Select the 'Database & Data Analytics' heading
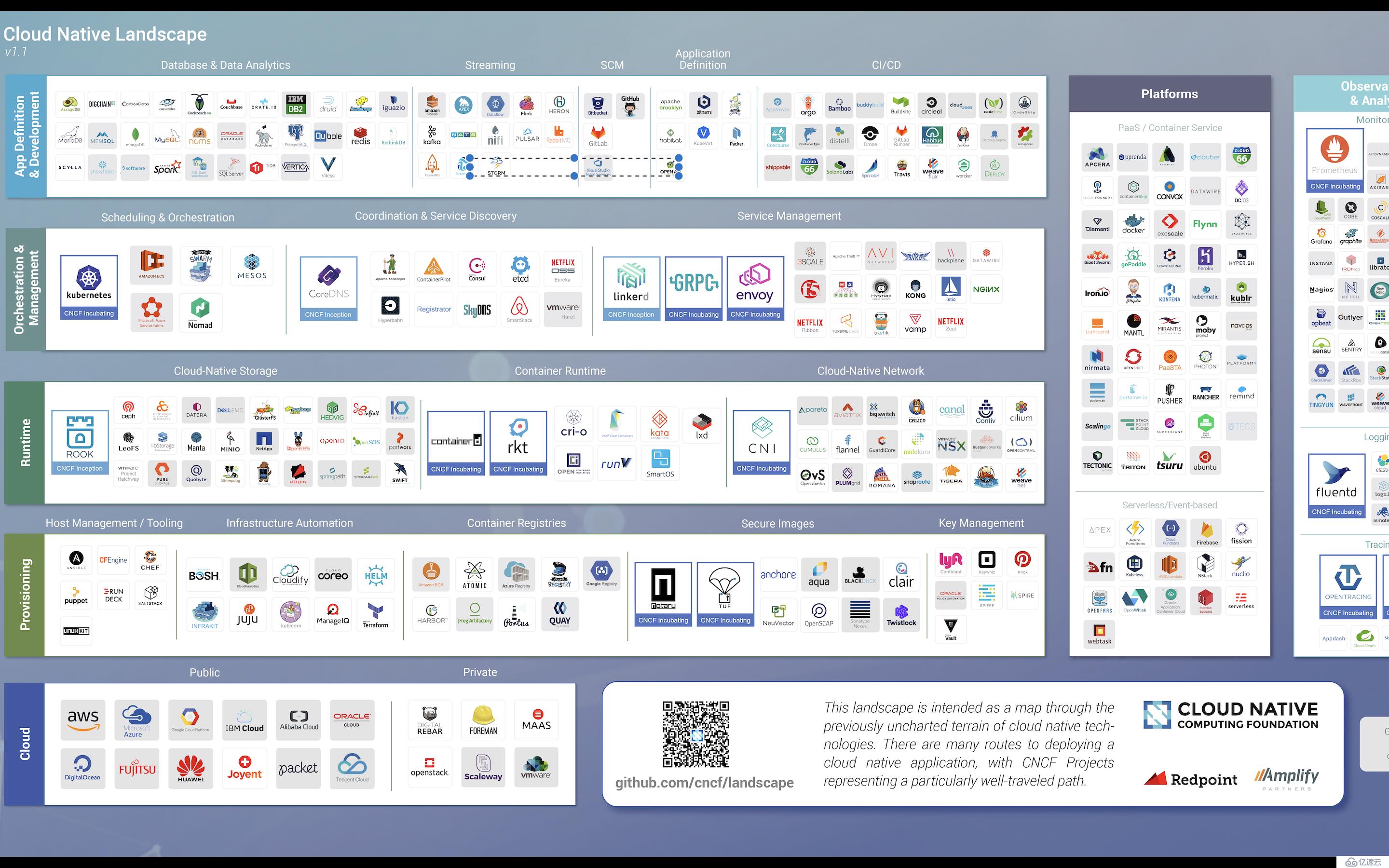This screenshot has width=1389, height=868. tap(226, 65)
